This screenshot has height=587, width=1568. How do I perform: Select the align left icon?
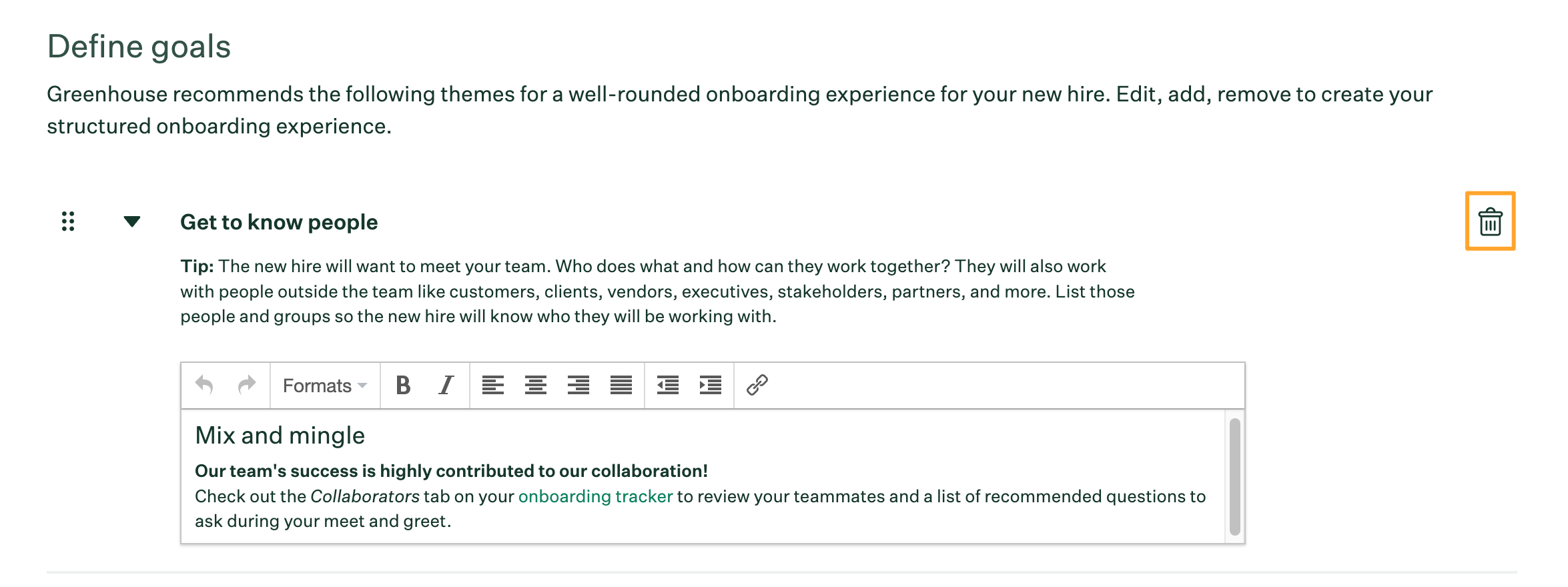tap(494, 385)
